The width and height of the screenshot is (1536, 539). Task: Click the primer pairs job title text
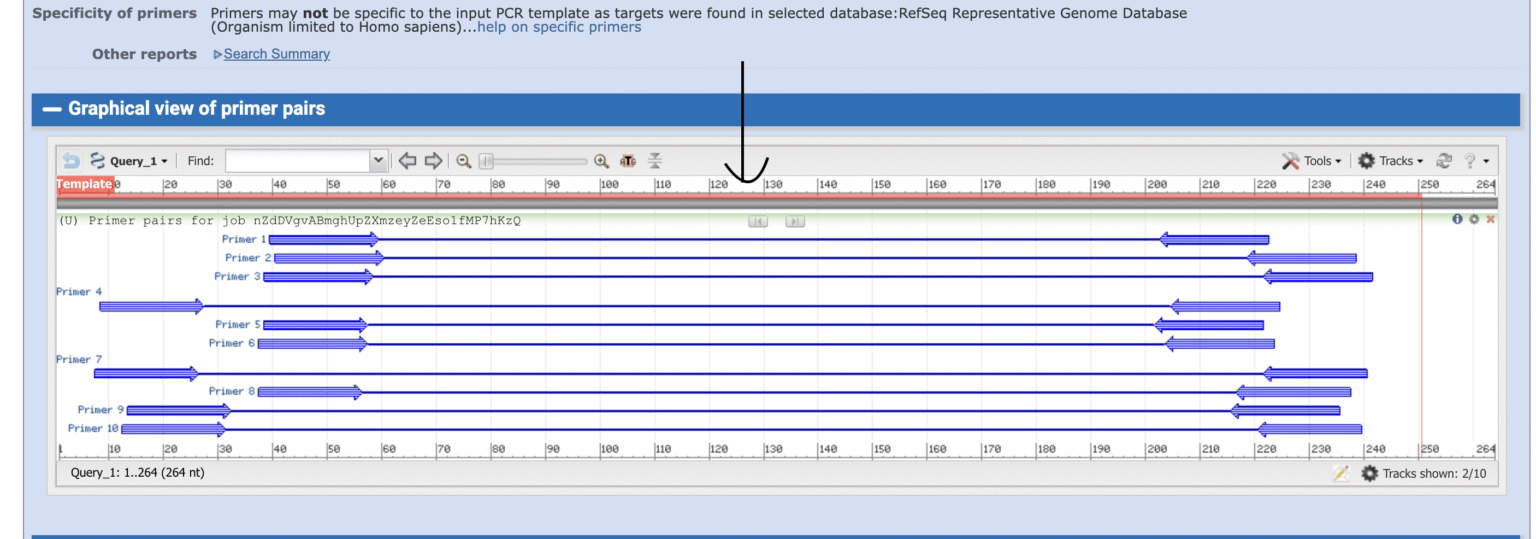pos(289,220)
